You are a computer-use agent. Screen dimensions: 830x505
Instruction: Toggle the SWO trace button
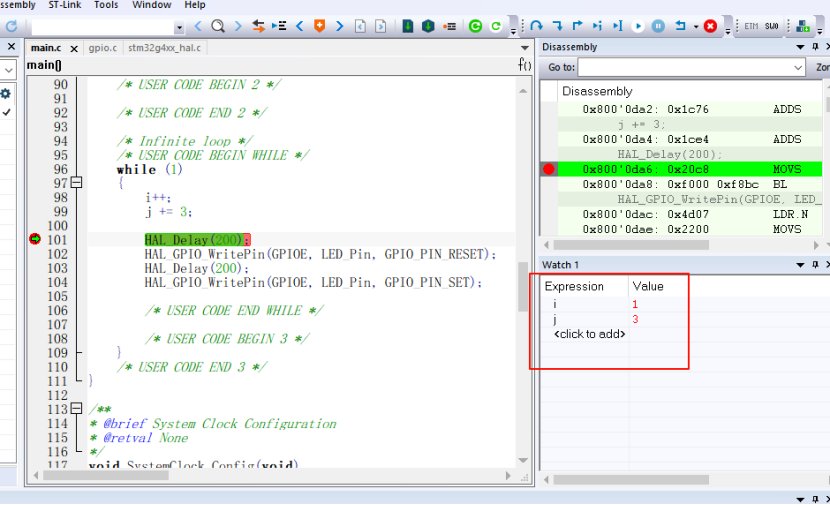pyautogui.click(x=771, y=26)
